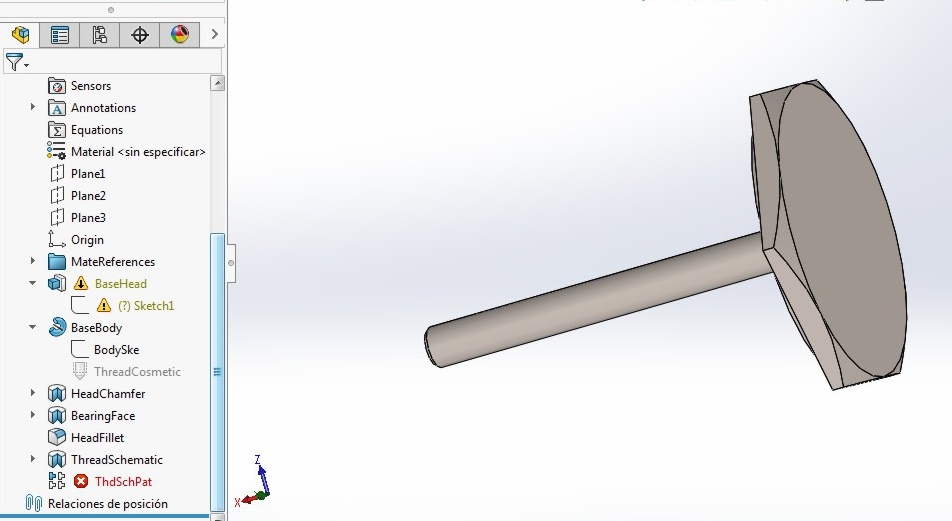
Task: Select the Sensors label
Action: (90, 86)
